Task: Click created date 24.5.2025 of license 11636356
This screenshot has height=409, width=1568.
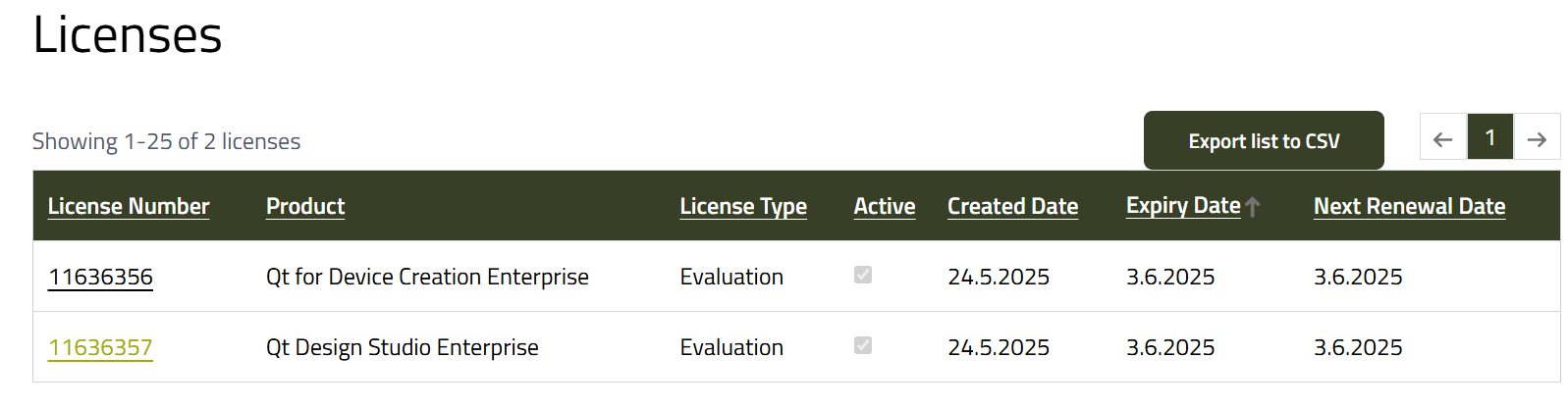Action: pyautogui.click(x=999, y=277)
